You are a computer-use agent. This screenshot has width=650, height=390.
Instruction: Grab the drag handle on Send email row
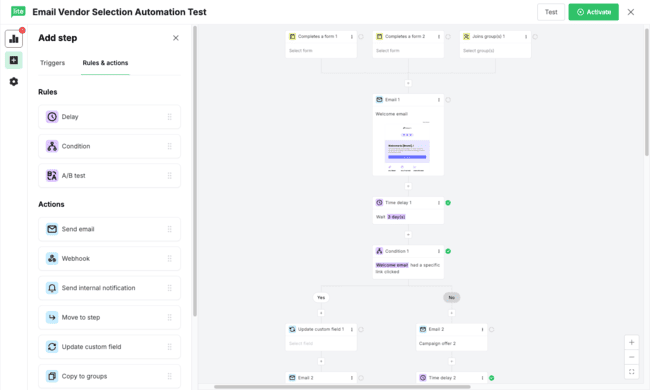point(170,229)
